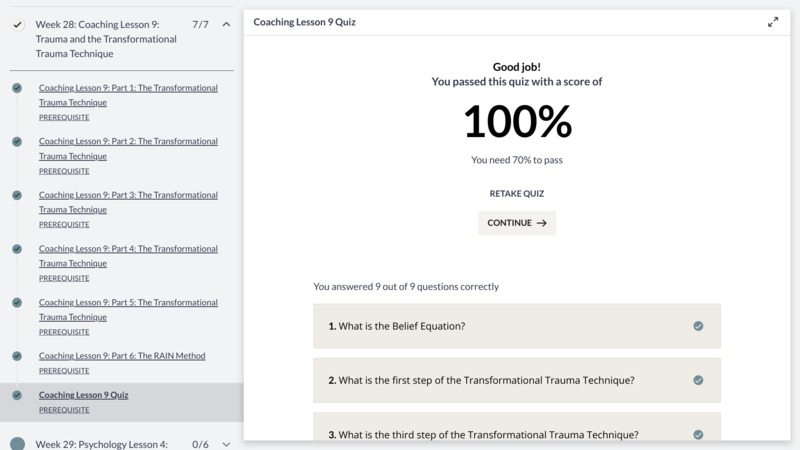Click completion check for Part 3 lesson
The image size is (800, 450).
coord(17,195)
